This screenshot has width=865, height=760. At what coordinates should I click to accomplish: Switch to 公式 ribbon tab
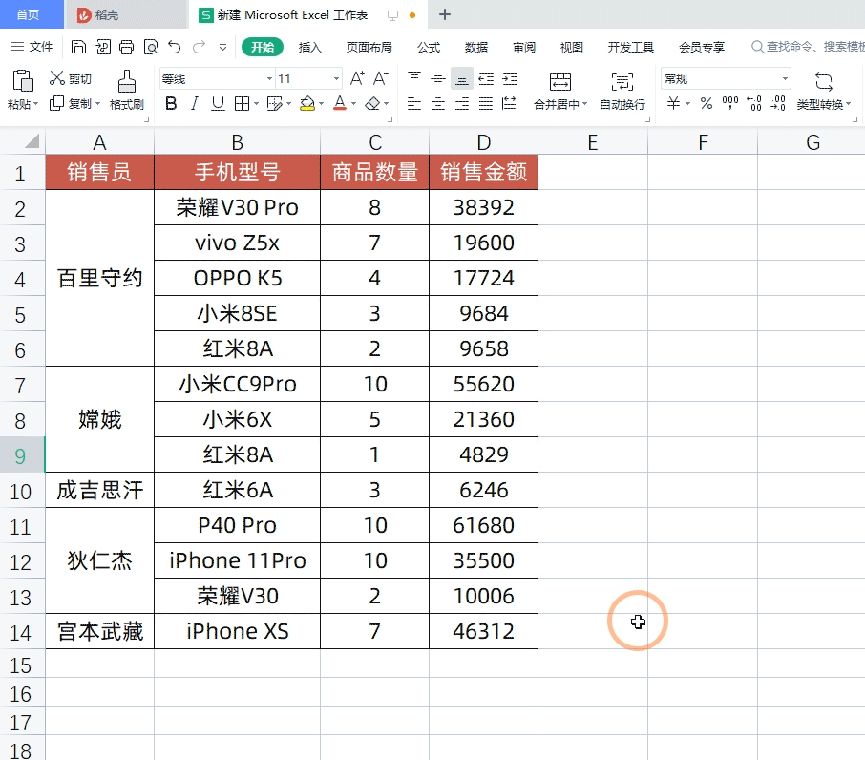pyautogui.click(x=428, y=47)
